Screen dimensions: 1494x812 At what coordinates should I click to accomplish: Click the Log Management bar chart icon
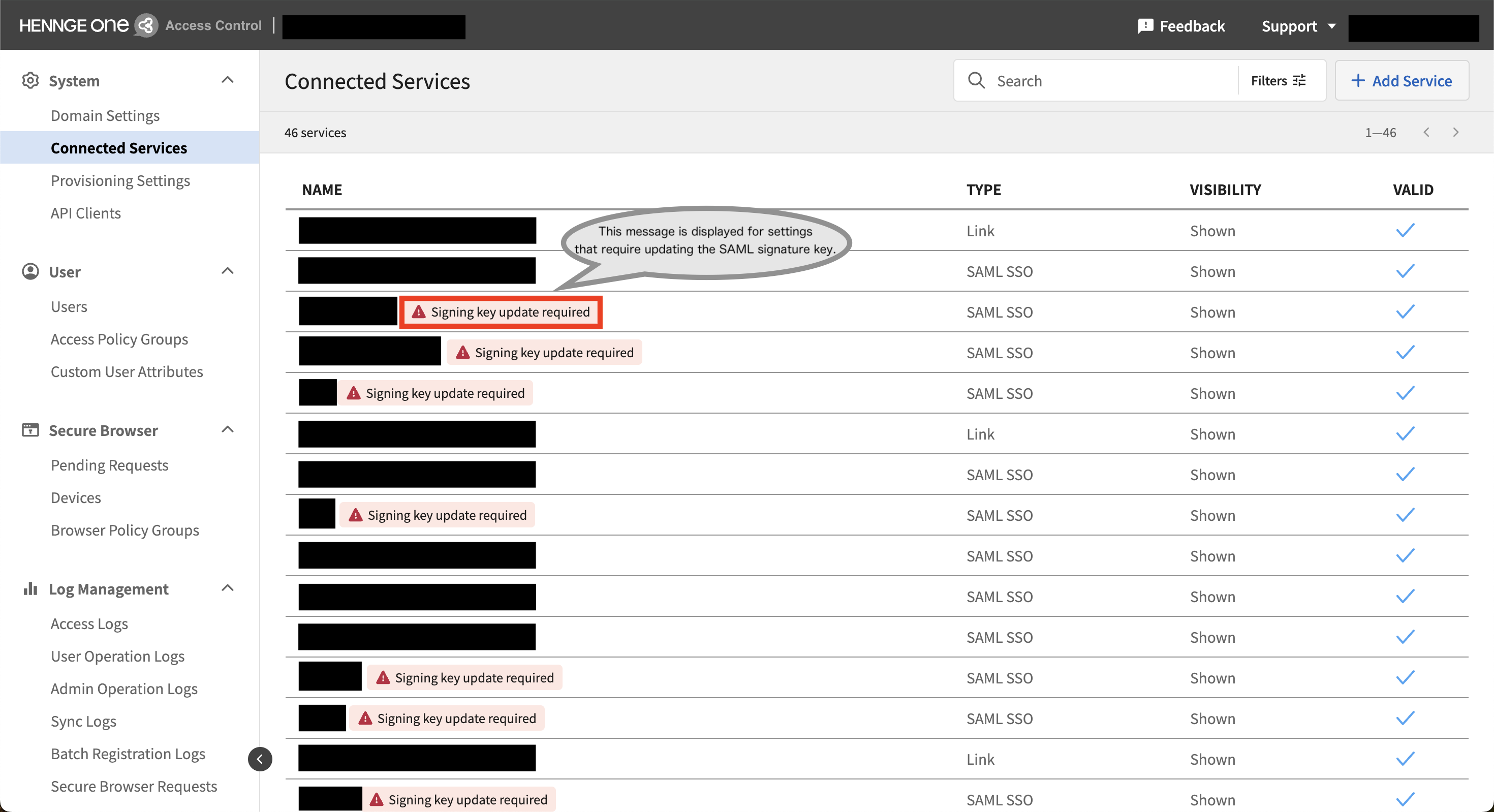30,588
